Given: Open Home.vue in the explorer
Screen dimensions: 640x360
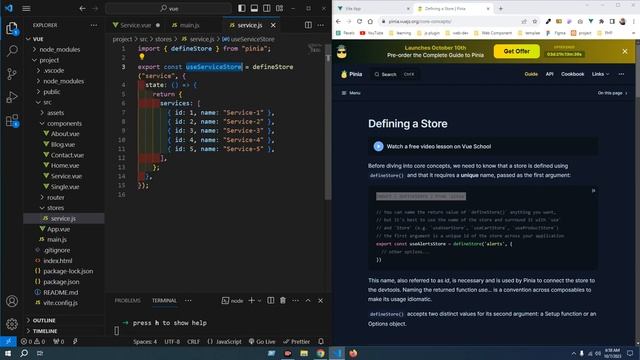Looking at the screenshot, I should [65, 166].
